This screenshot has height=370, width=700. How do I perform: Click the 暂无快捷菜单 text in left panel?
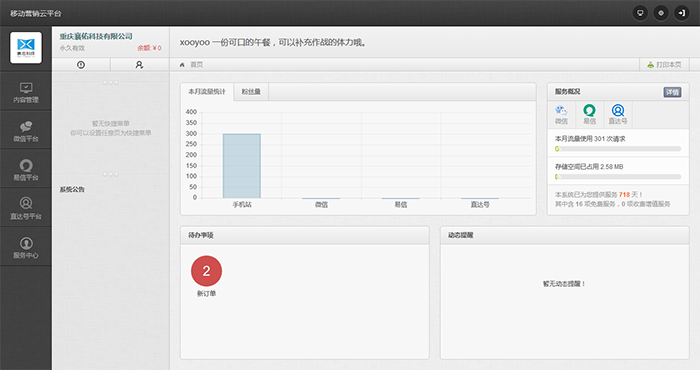click(x=111, y=123)
